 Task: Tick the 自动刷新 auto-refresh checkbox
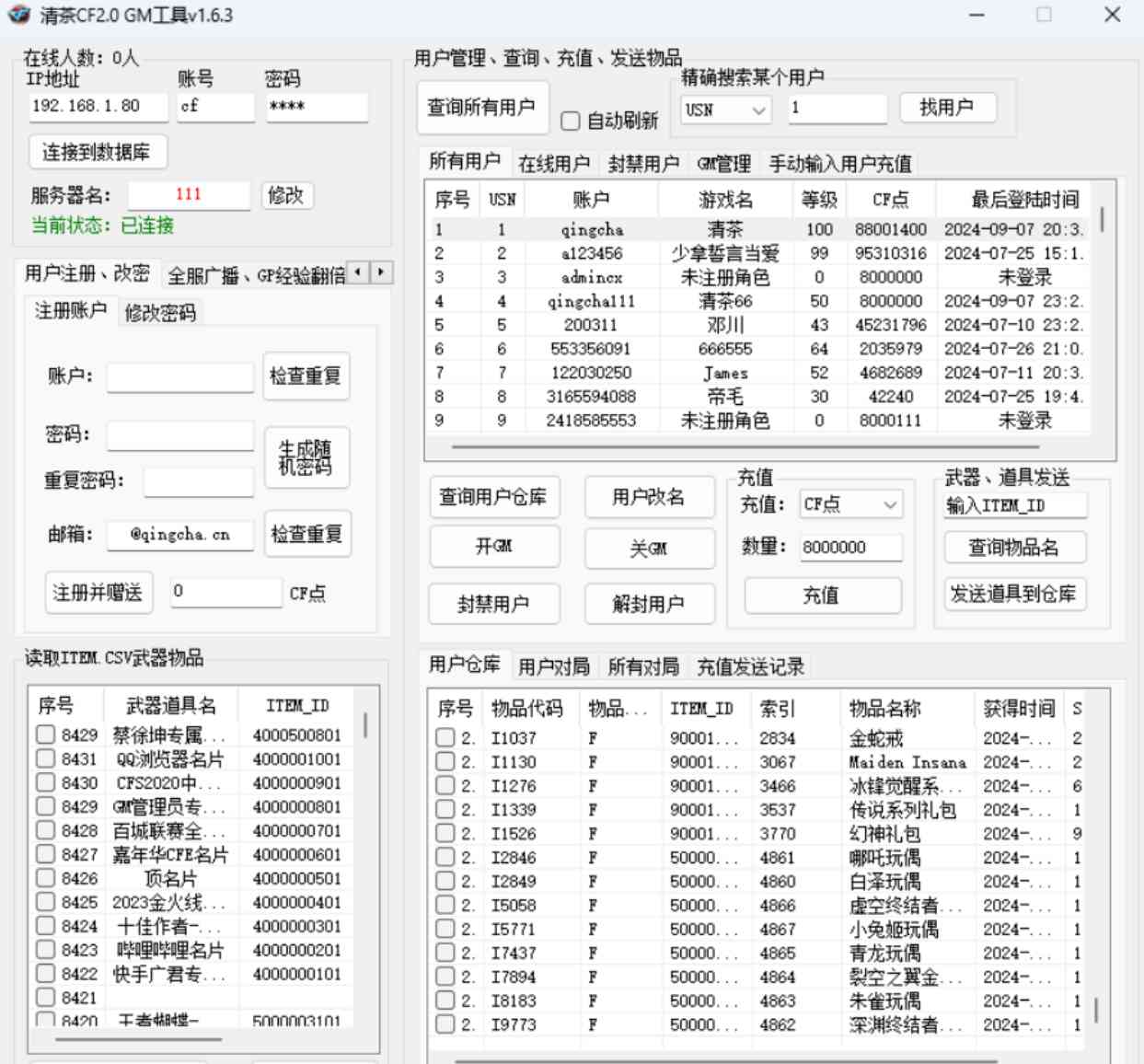pos(571,121)
